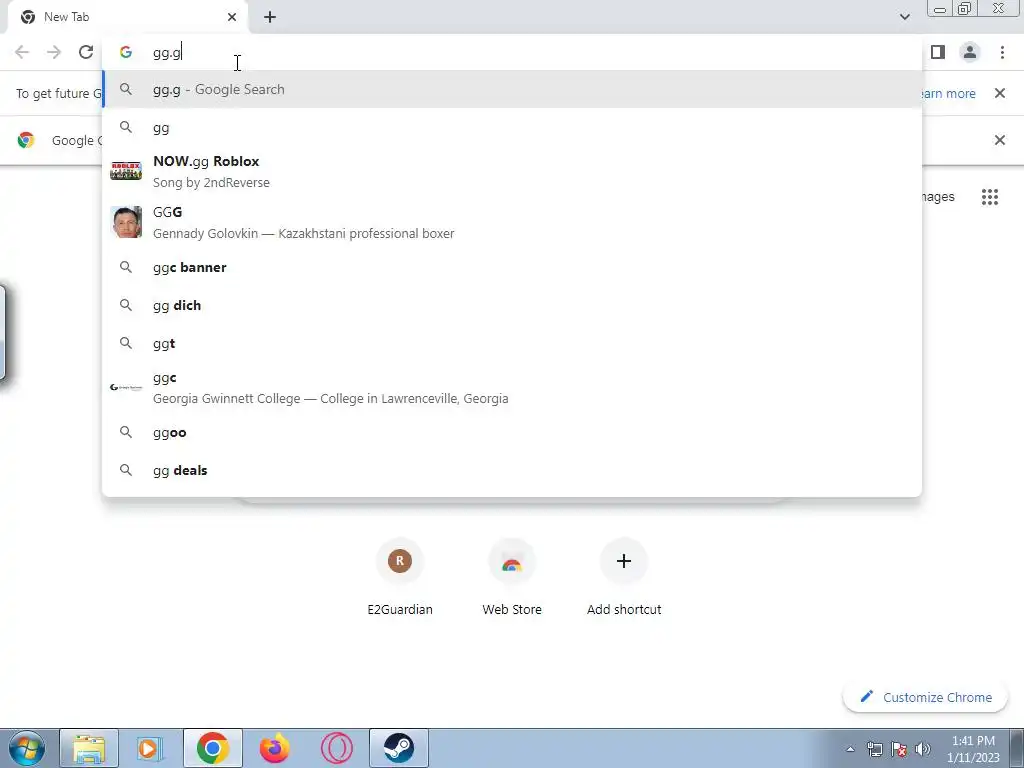Viewport: 1024px width, 768px height.
Task: Close the New Tab tab
Action: [x=232, y=17]
